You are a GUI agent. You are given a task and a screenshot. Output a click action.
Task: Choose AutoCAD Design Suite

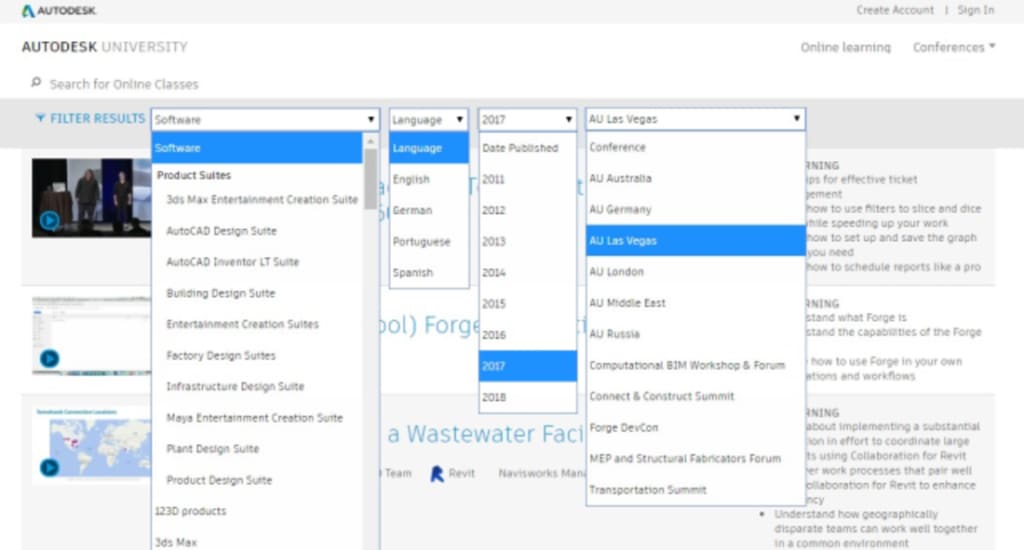point(221,231)
